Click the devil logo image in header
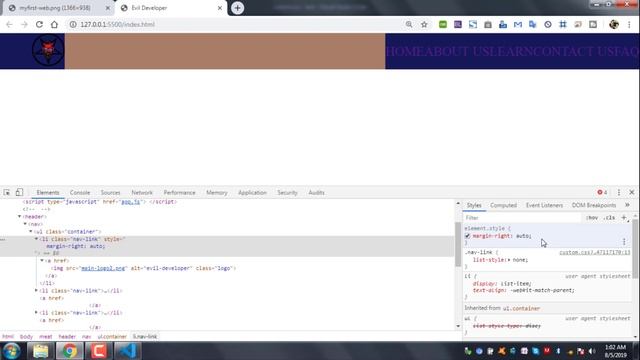The height and width of the screenshot is (360, 640). pyautogui.click(x=48, y=51)
